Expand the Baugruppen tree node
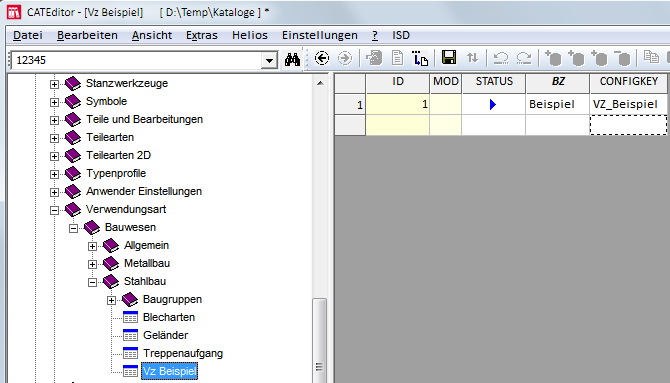 tap(112, 300)
